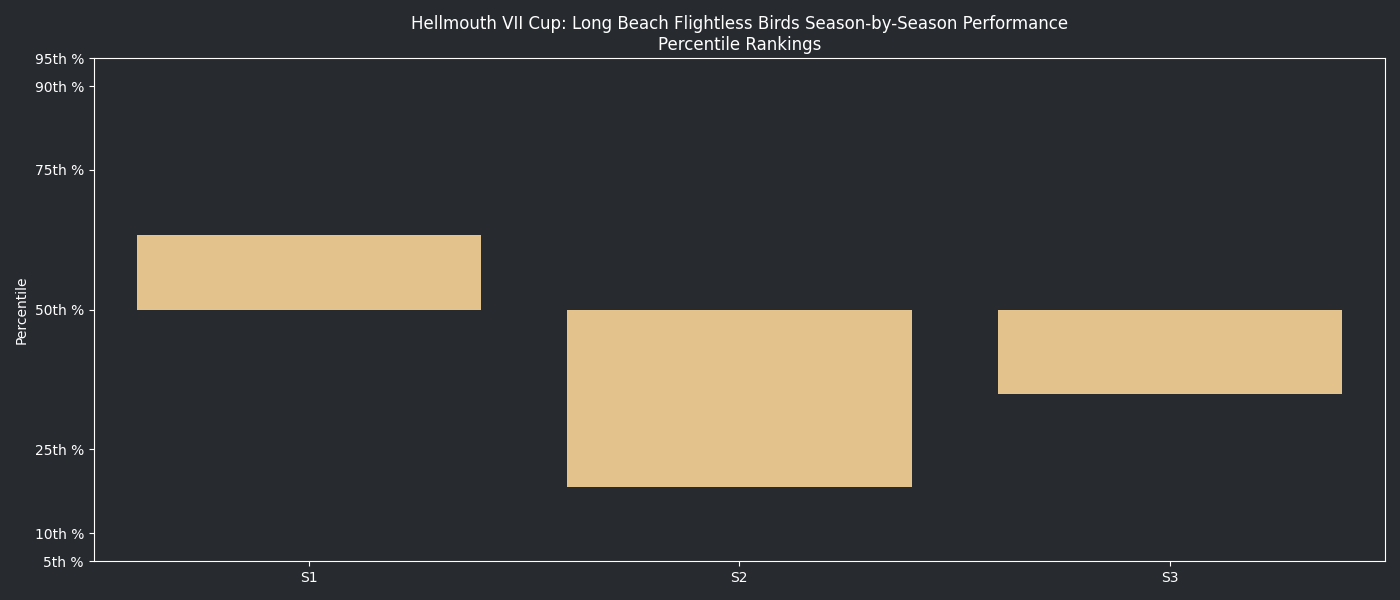Image resolution: width=1400 pixels, height=600 pixels.
Task: Click the y-axis tick mark beside 75th %
Action: [x=91, y=171]
